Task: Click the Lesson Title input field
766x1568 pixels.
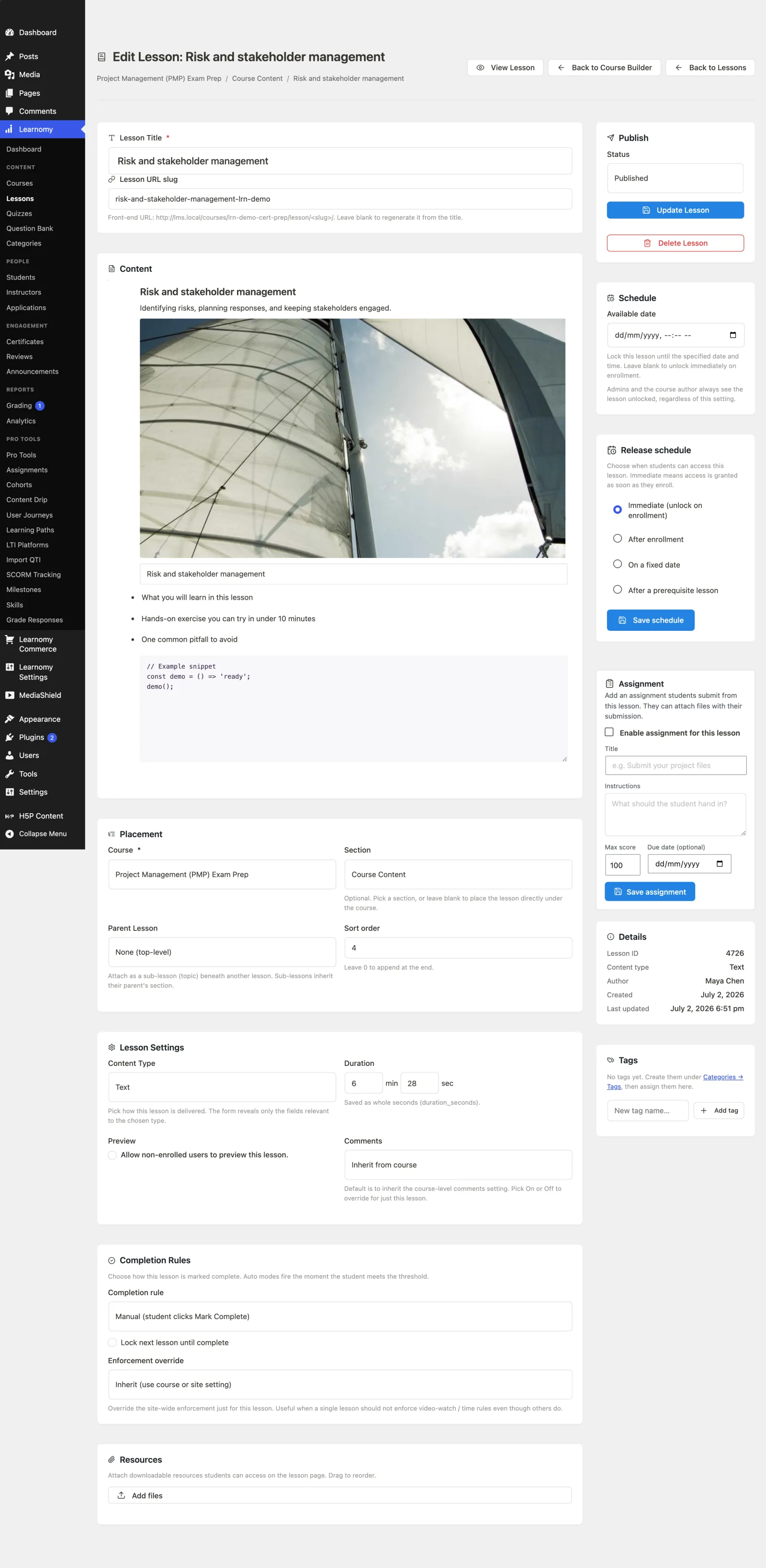Action: click(x=340, y=161)
